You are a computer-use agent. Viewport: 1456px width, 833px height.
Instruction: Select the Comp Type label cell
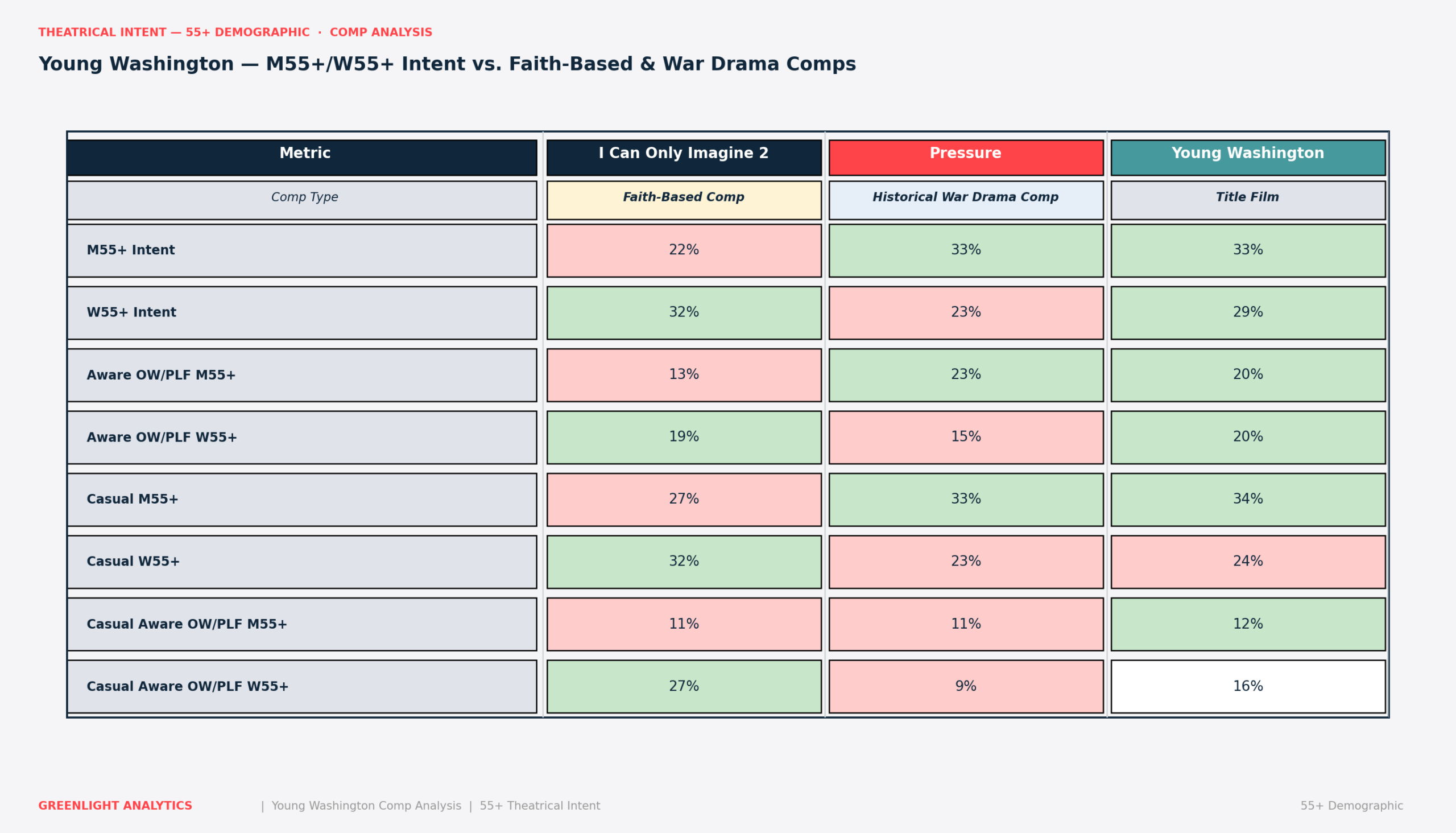pos(302,200)
